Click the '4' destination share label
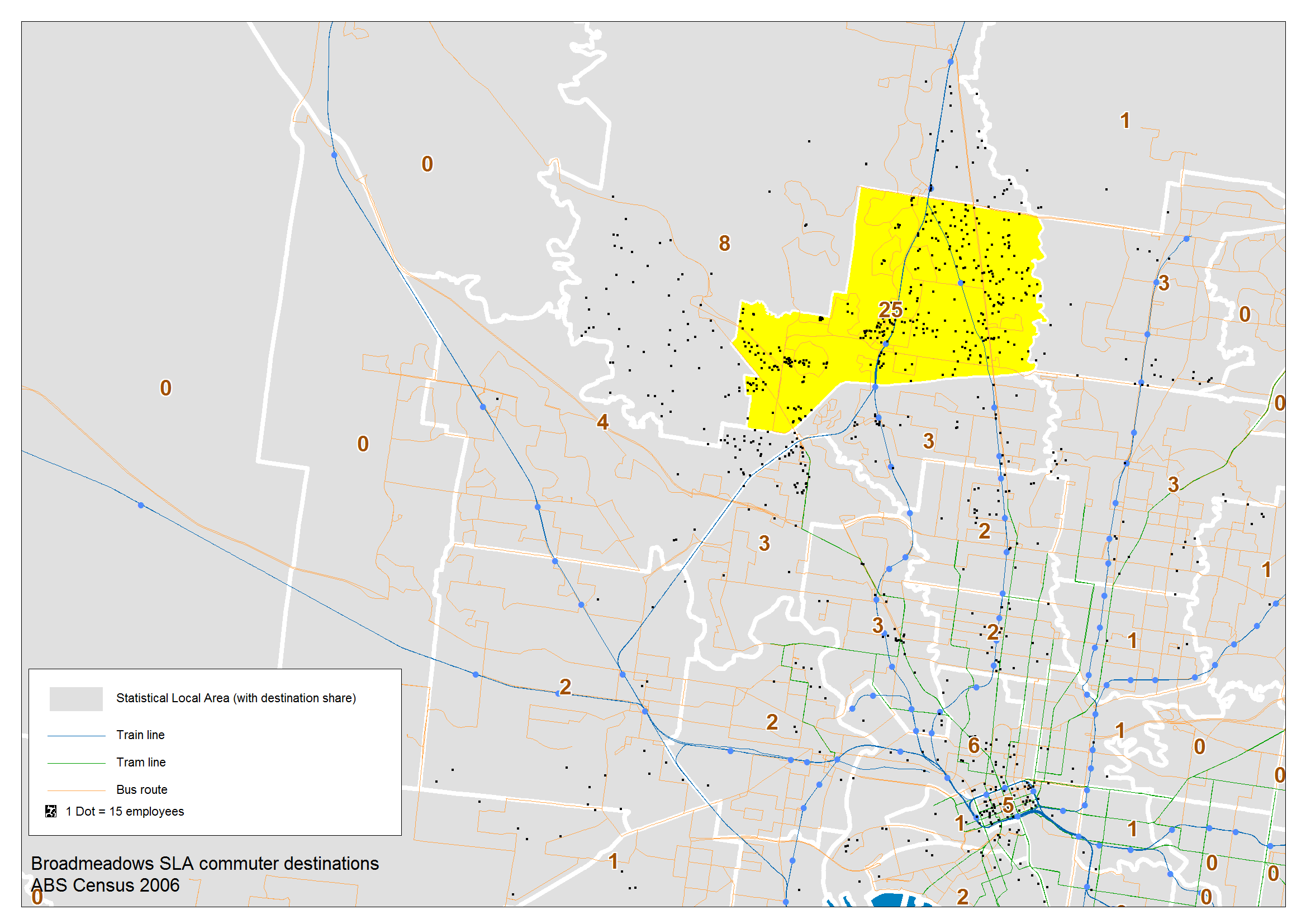 [x=602, y=422]
